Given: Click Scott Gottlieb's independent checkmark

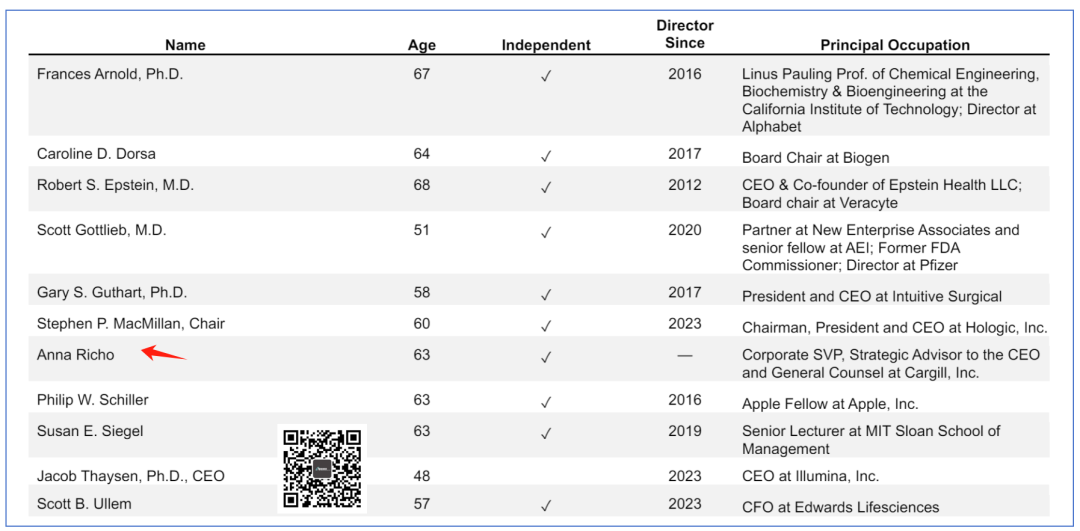Looking at the screenshot, I should point(546,232).
